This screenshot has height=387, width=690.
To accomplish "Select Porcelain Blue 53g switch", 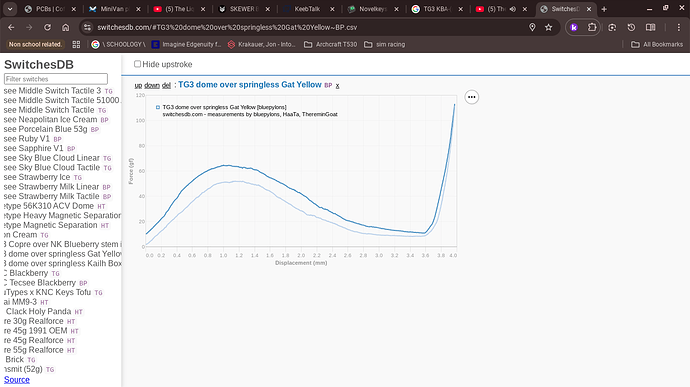I will 45,129.
